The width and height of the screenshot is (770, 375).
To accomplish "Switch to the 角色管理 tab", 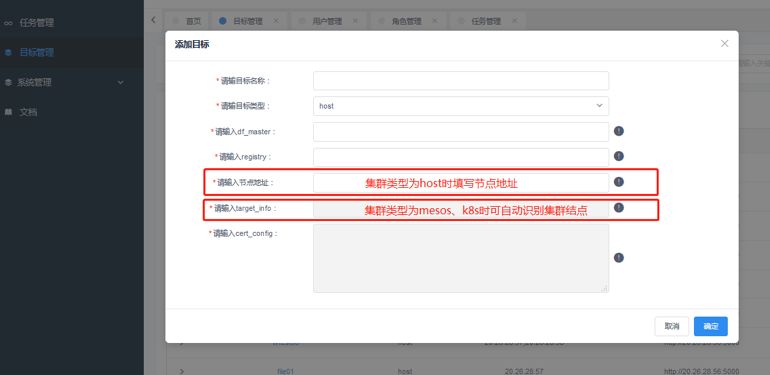I will pos(407,21).
